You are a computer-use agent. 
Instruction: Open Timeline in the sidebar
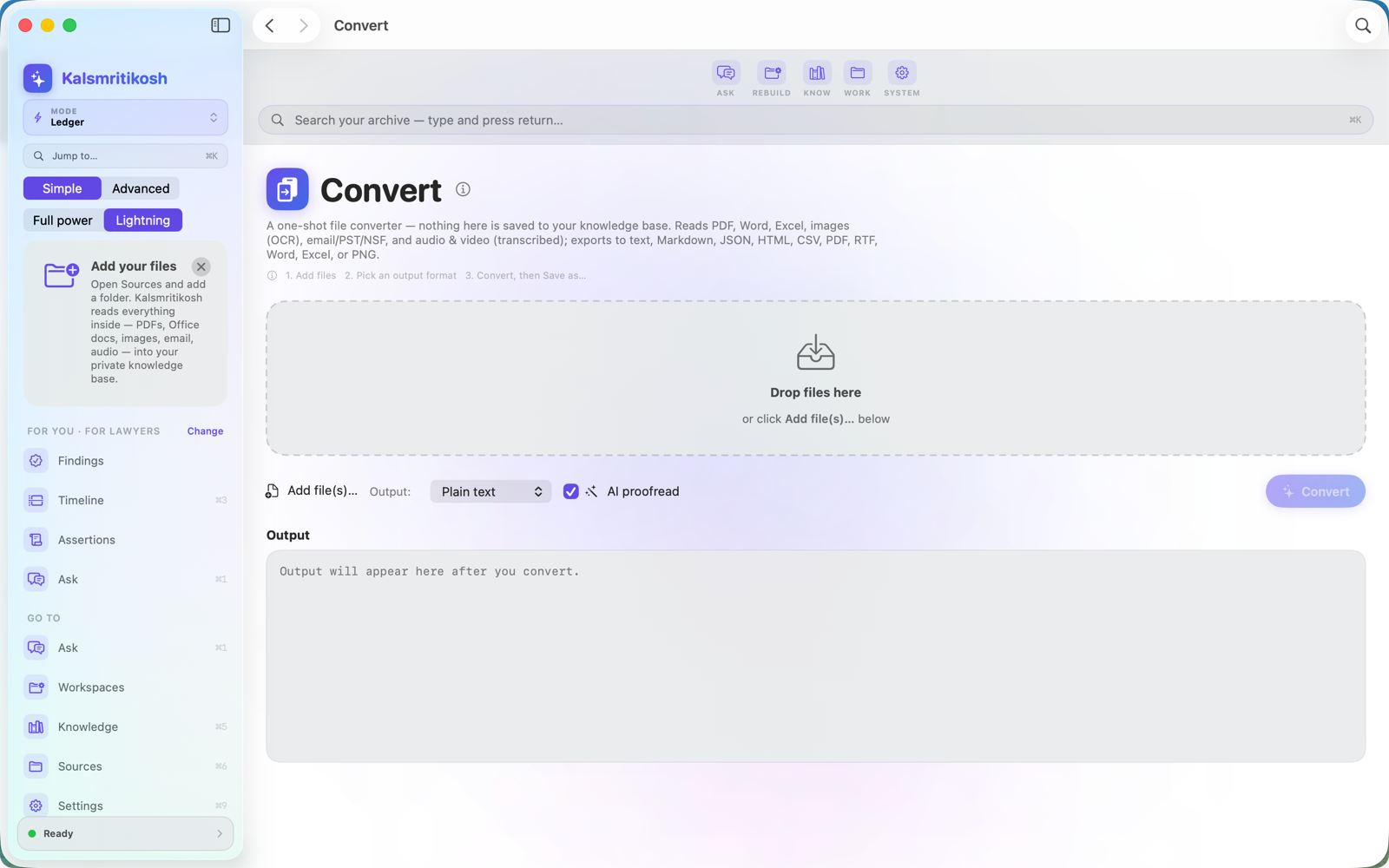[x=126, y=500]
